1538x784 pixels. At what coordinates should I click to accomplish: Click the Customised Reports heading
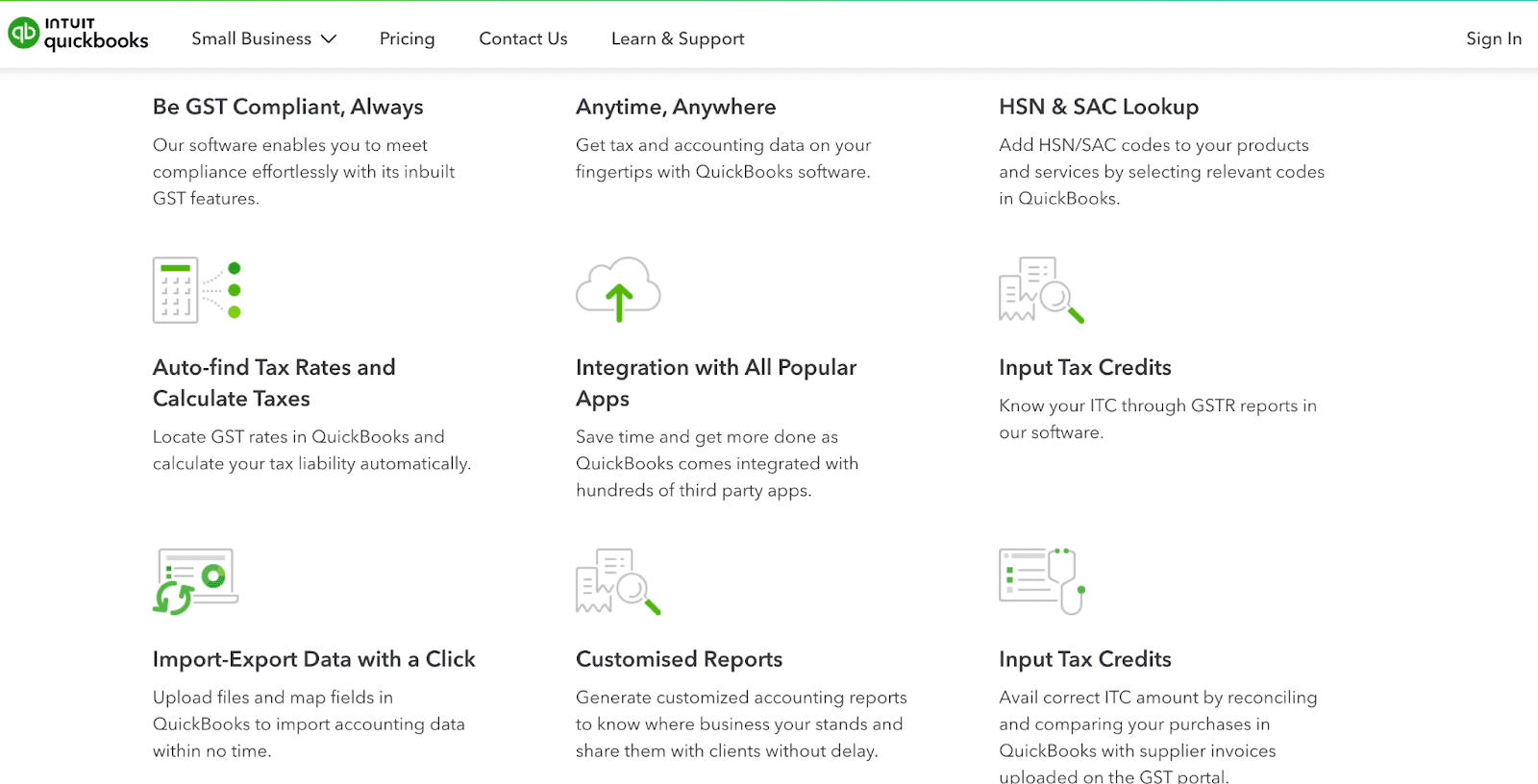(679, 659)
